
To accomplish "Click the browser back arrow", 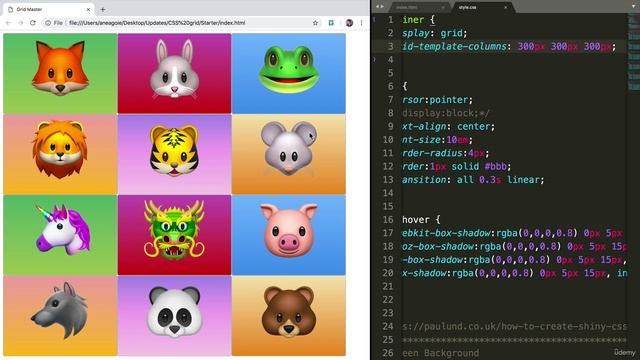I will tap(9, 23).
